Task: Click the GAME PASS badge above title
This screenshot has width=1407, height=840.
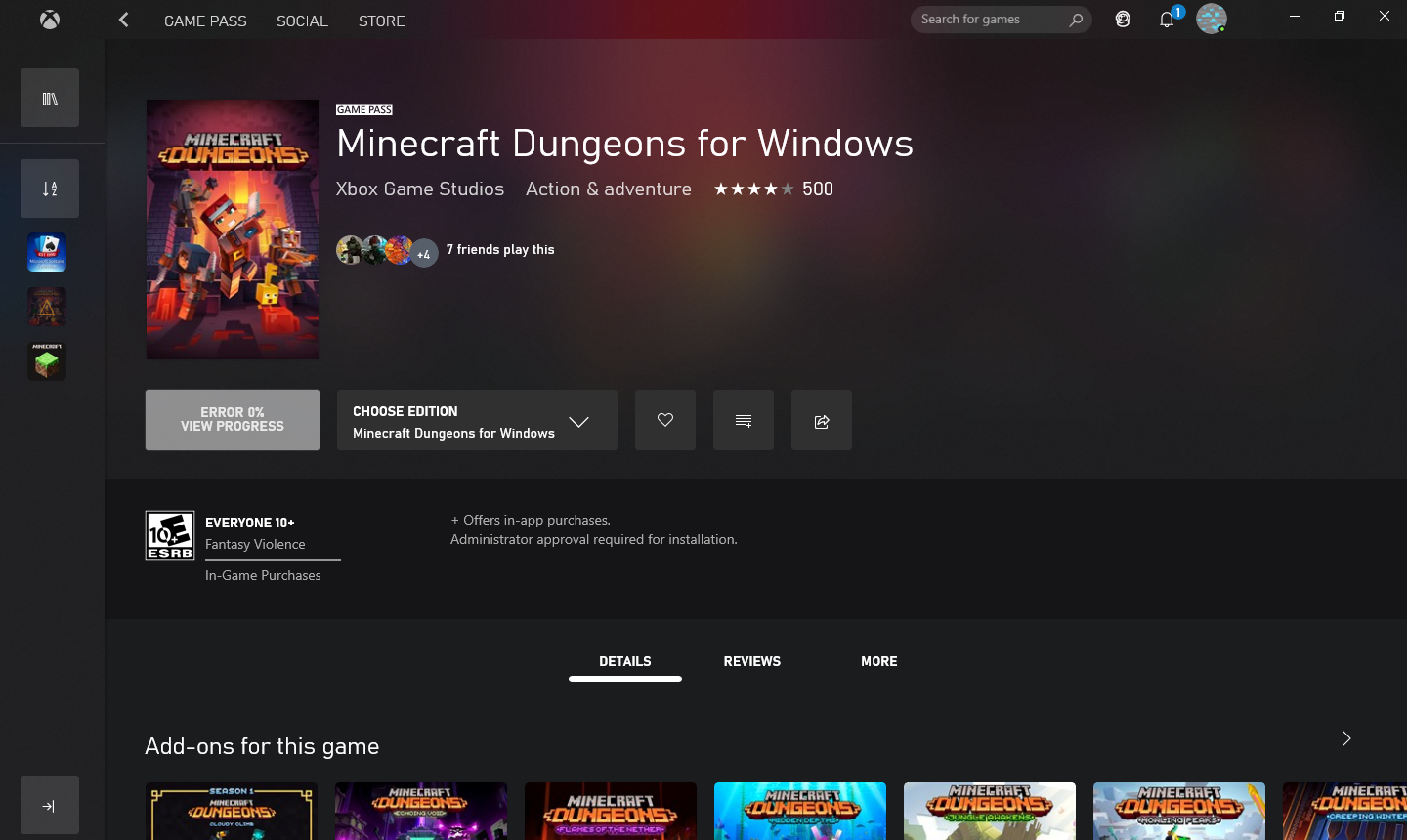Action: tap(364, 110)
